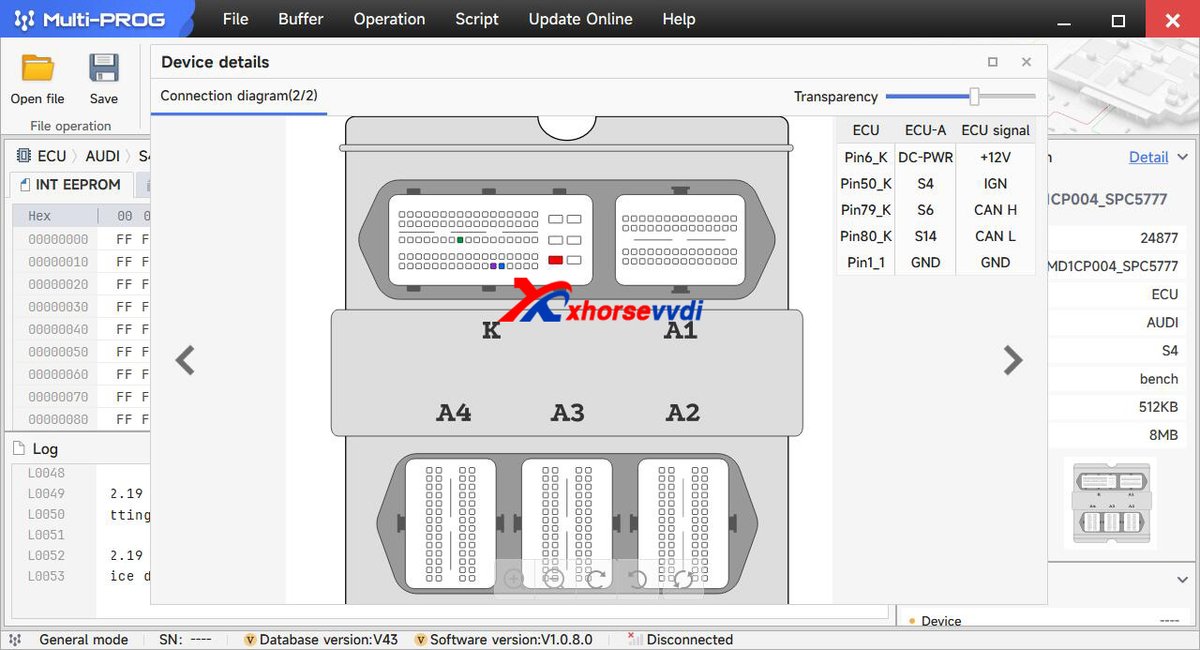The image size is (1200, 650).
Task: Click the Database version:V43 status text
Action: pyautogui.click(x=329, y=640)
